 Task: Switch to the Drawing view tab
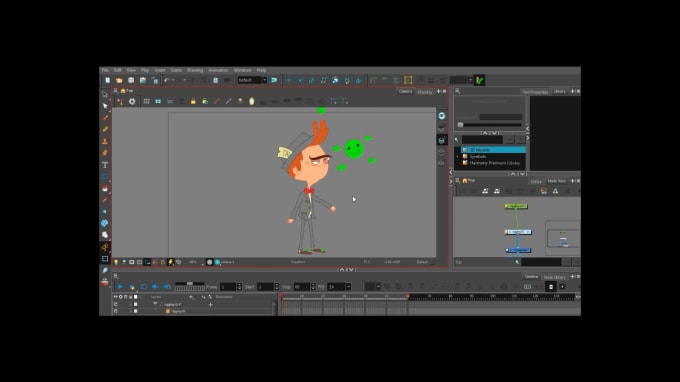(425, 92)
